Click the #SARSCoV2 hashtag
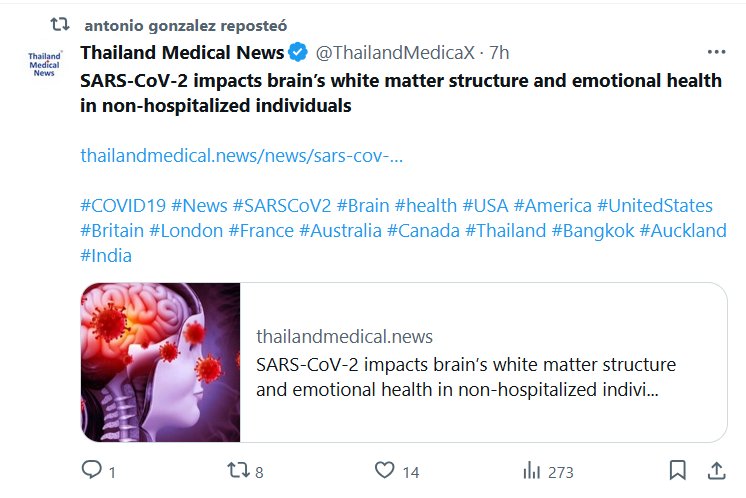The width and height of the screenshot is (746, 498). click(281, 206)
